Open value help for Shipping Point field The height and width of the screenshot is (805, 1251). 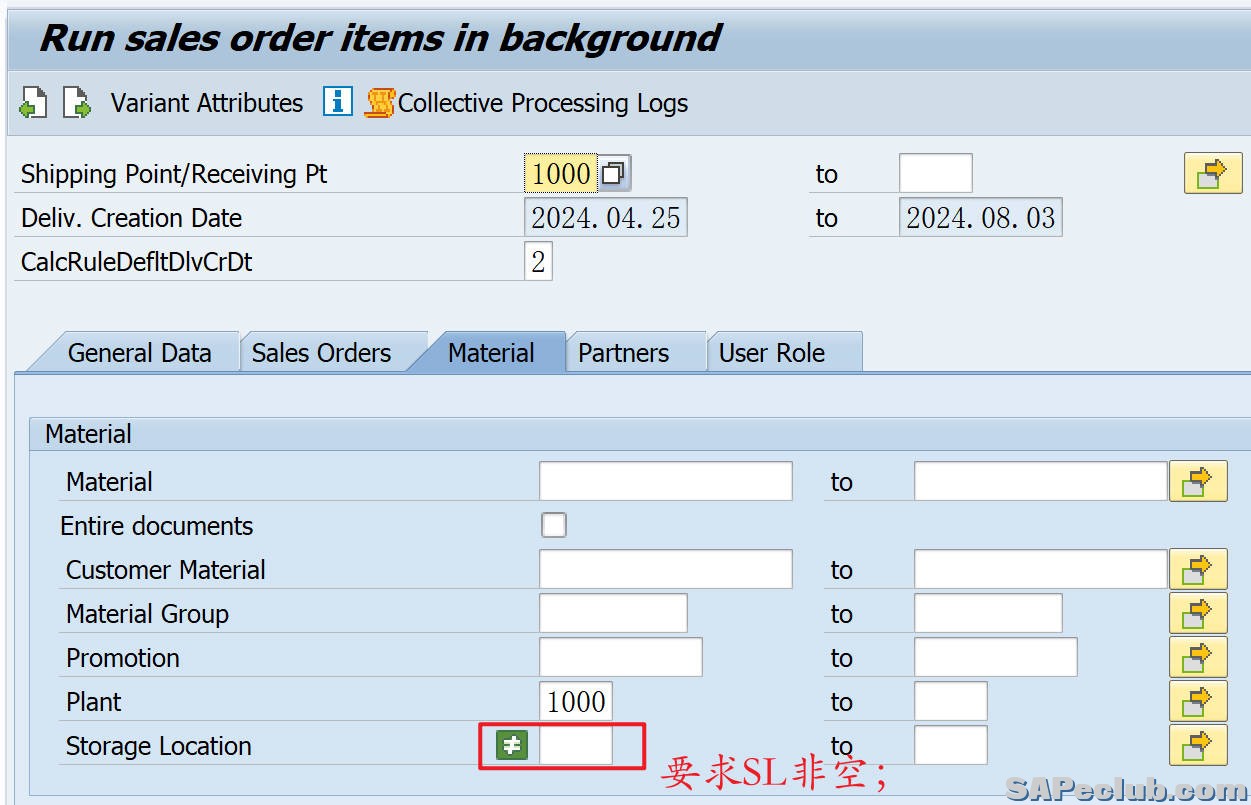pyautogui.click(x=614, y=174)
